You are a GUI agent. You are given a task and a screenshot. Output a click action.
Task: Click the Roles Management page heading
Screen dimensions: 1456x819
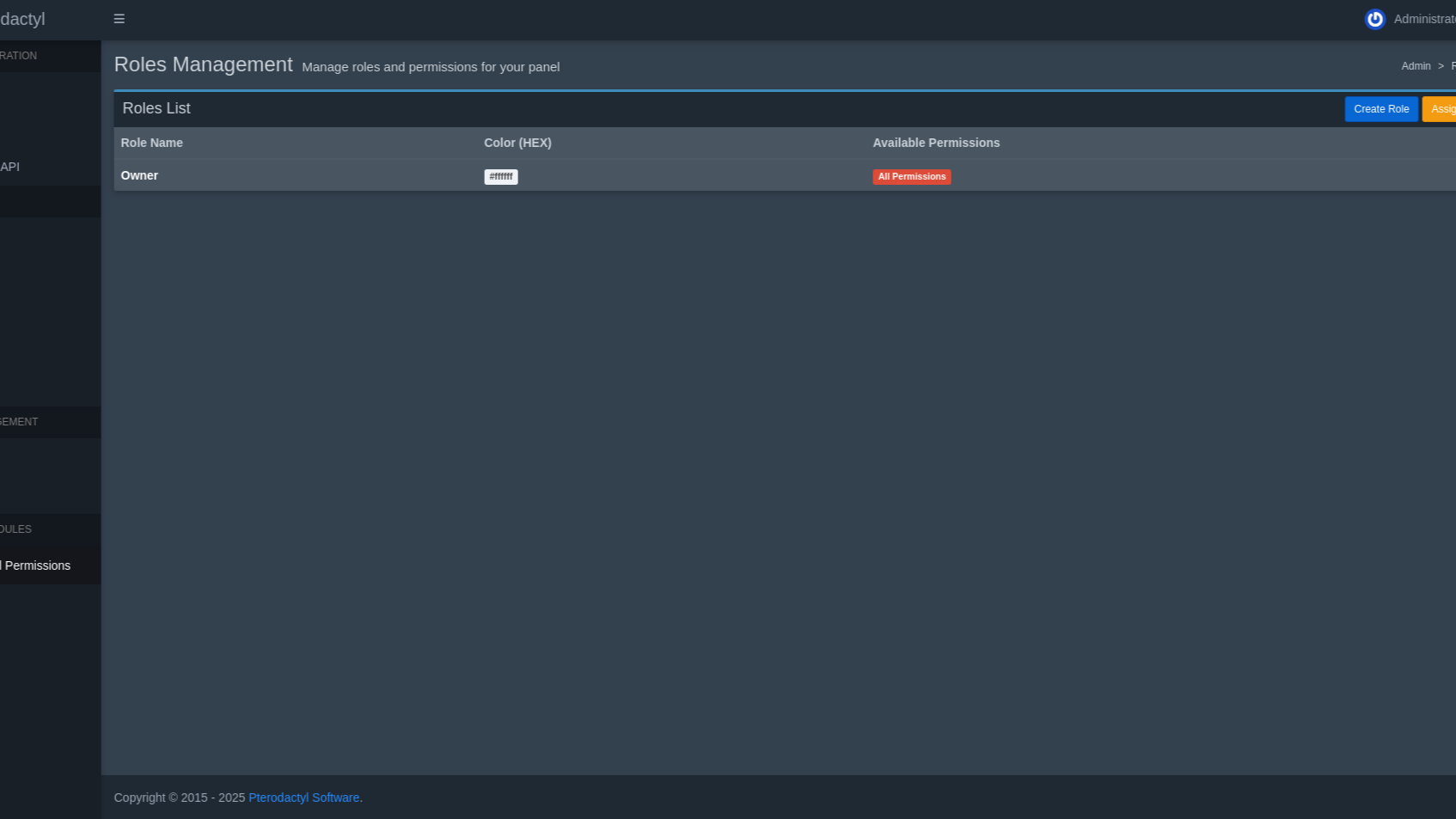[x=203, y=65]
